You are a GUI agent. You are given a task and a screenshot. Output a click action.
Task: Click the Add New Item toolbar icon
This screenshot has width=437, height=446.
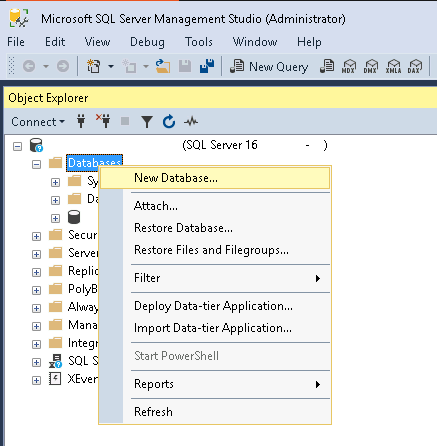[129, 66]
